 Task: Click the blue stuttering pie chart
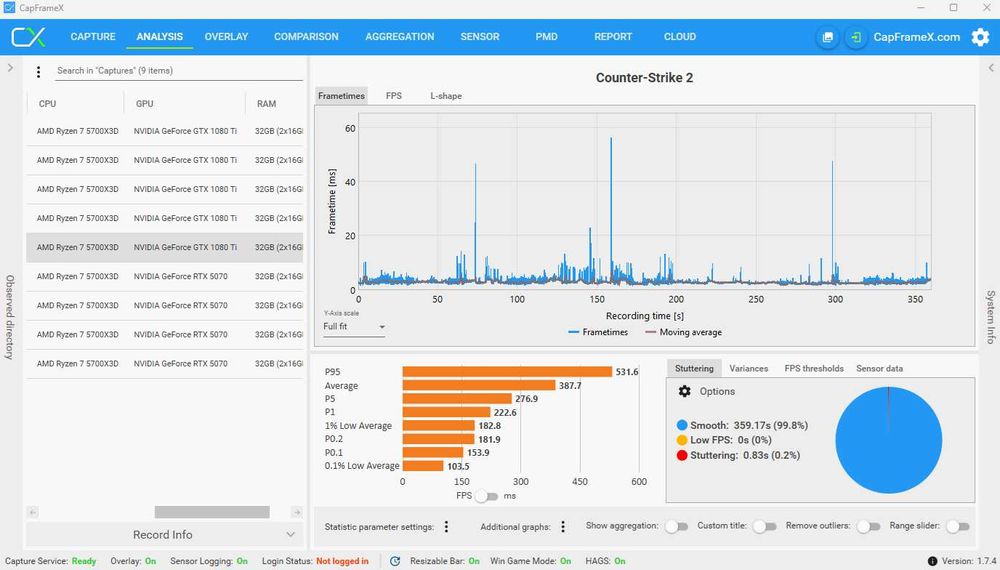pos(888,440)
